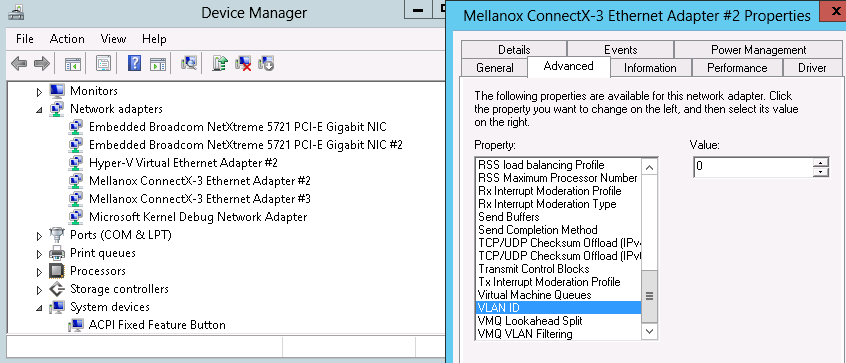This screenshot has width=846, height=363.
Task: Switch to the Details tab
Action: [x=514, y=50]
